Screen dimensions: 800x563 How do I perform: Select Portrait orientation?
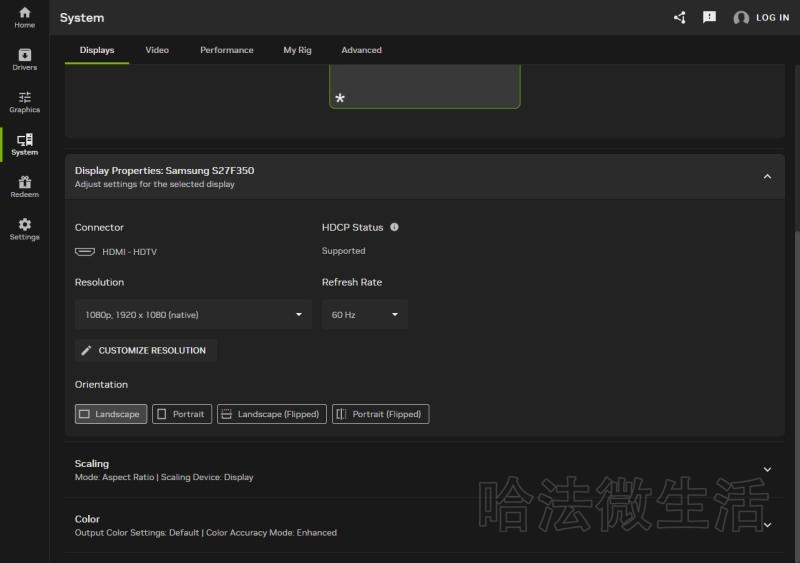click(x=182, y=414)
